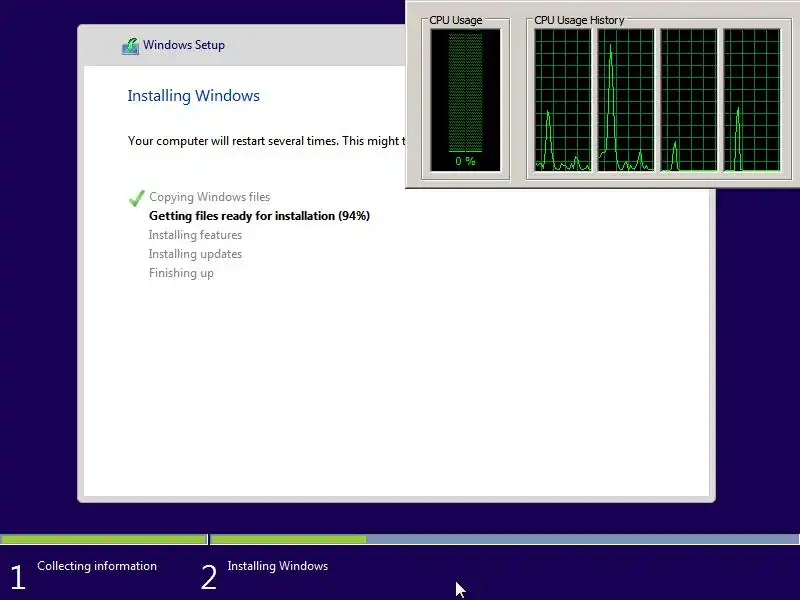This screenshot has width=800, height=600.
Task: Click the stage number 1 at bottom
Action: [x=17, y=577]
